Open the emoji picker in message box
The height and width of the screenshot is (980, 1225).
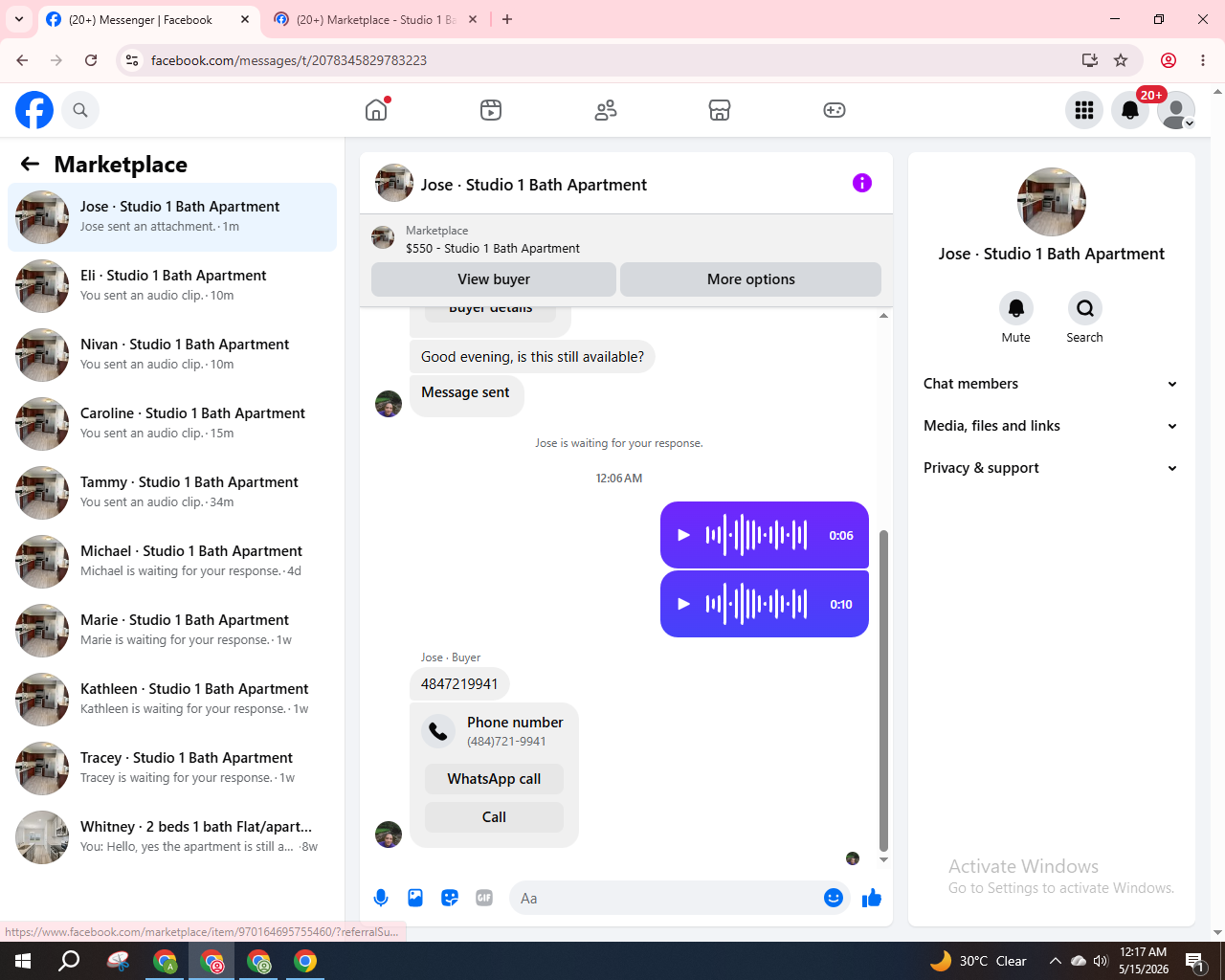click(x=834, y=898)
